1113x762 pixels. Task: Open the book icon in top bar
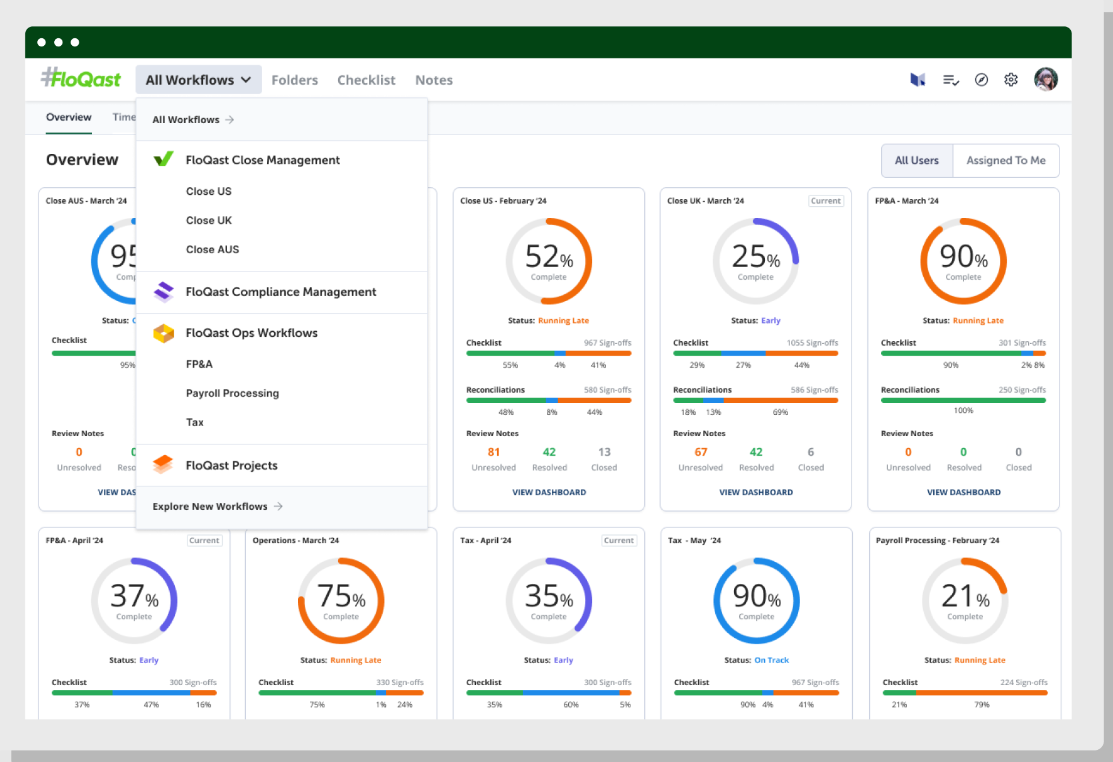pyautogui.click(x=917, y=80)
